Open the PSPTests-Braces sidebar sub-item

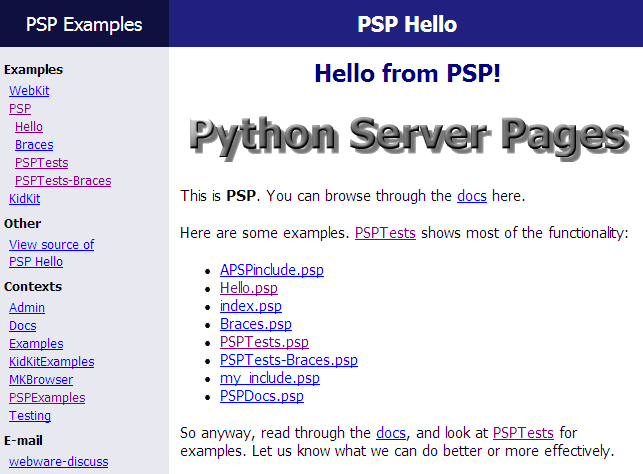click(63, 180)
